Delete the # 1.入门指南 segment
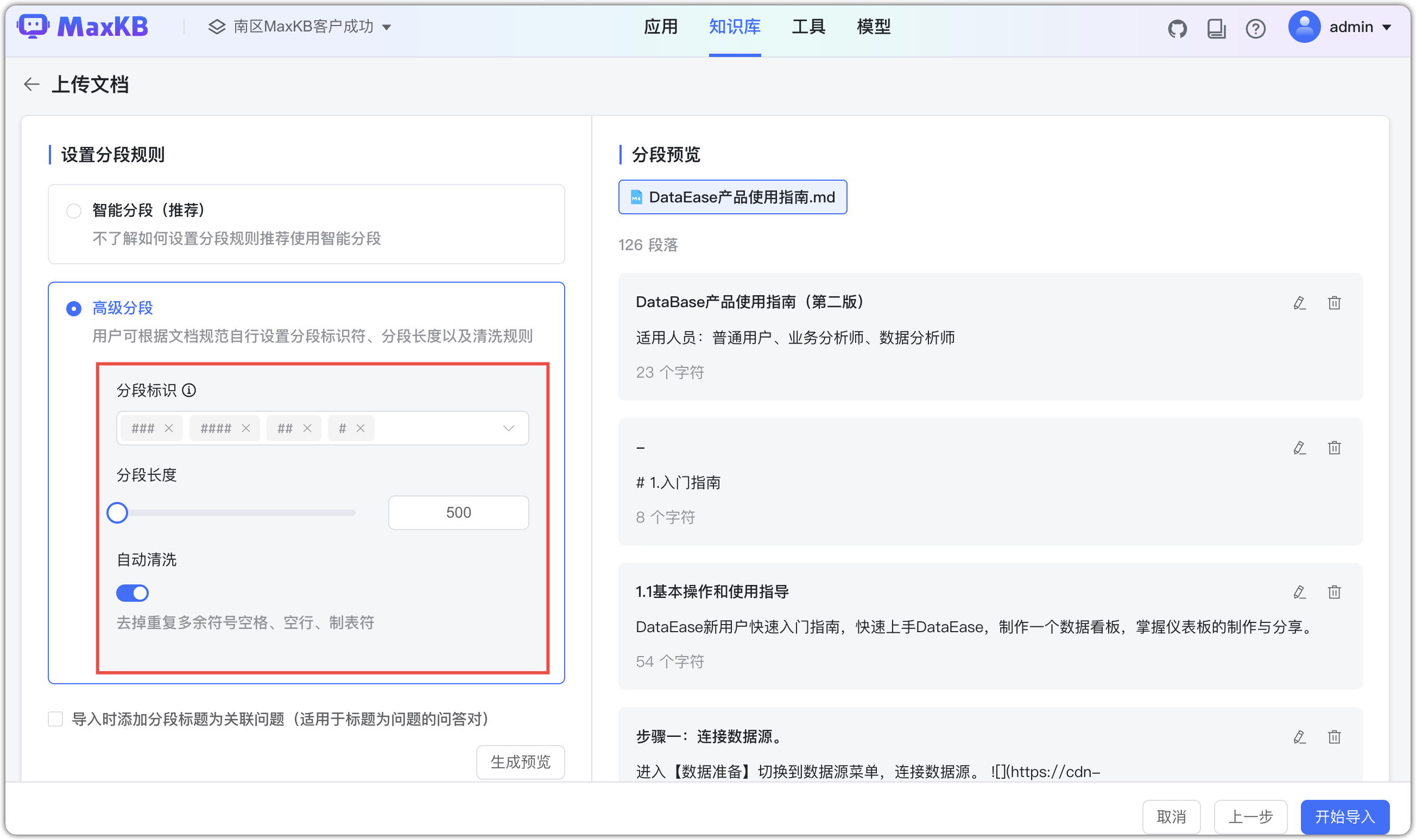 pos(1335,448)
